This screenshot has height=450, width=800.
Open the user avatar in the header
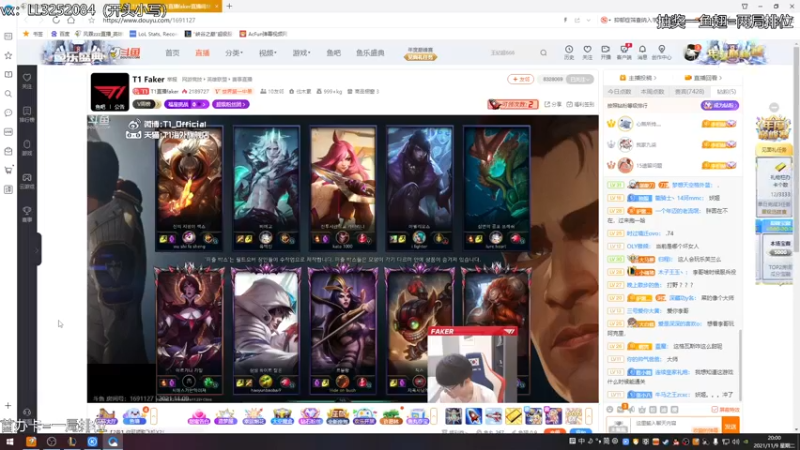tap(691, 53)
